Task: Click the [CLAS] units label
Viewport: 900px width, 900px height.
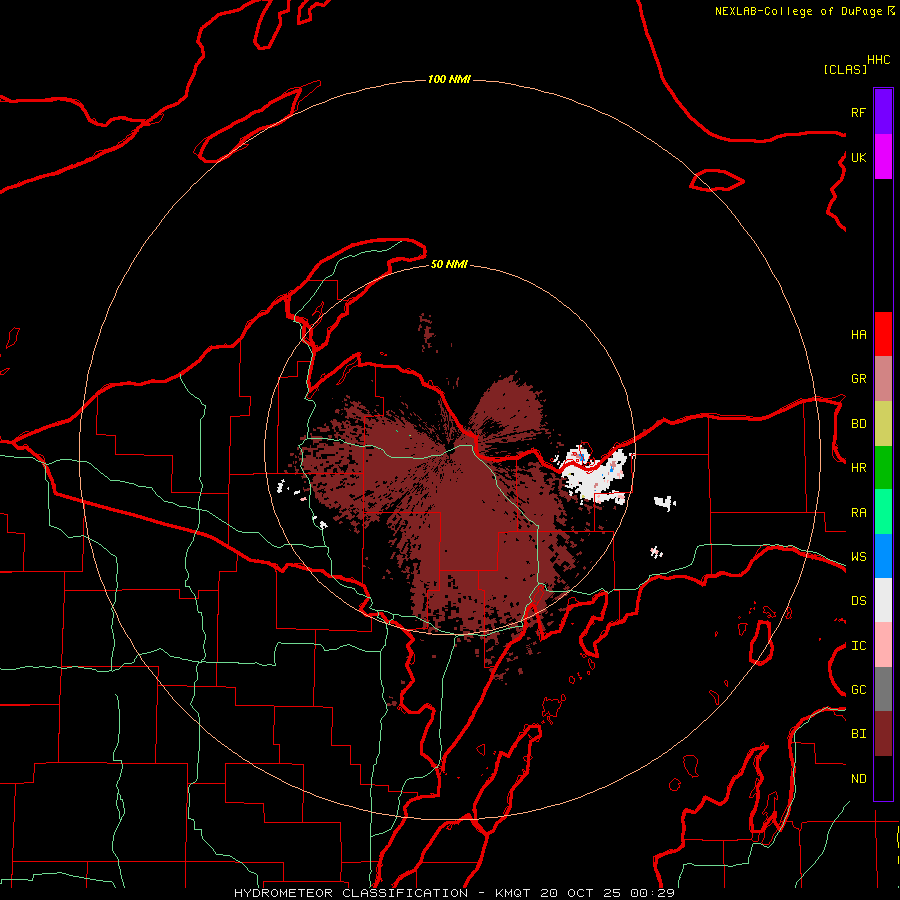Action: click(x=845, y=69)
